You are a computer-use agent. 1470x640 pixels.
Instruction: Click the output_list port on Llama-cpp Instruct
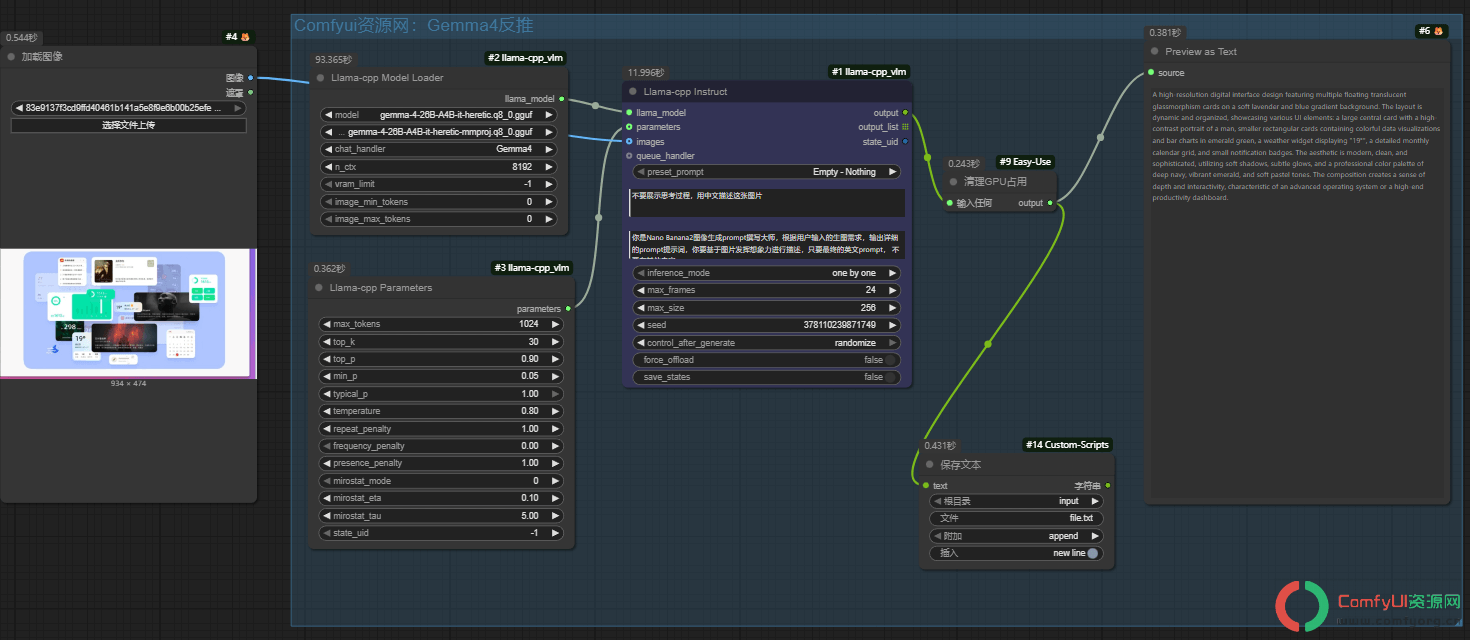(905, 127)
